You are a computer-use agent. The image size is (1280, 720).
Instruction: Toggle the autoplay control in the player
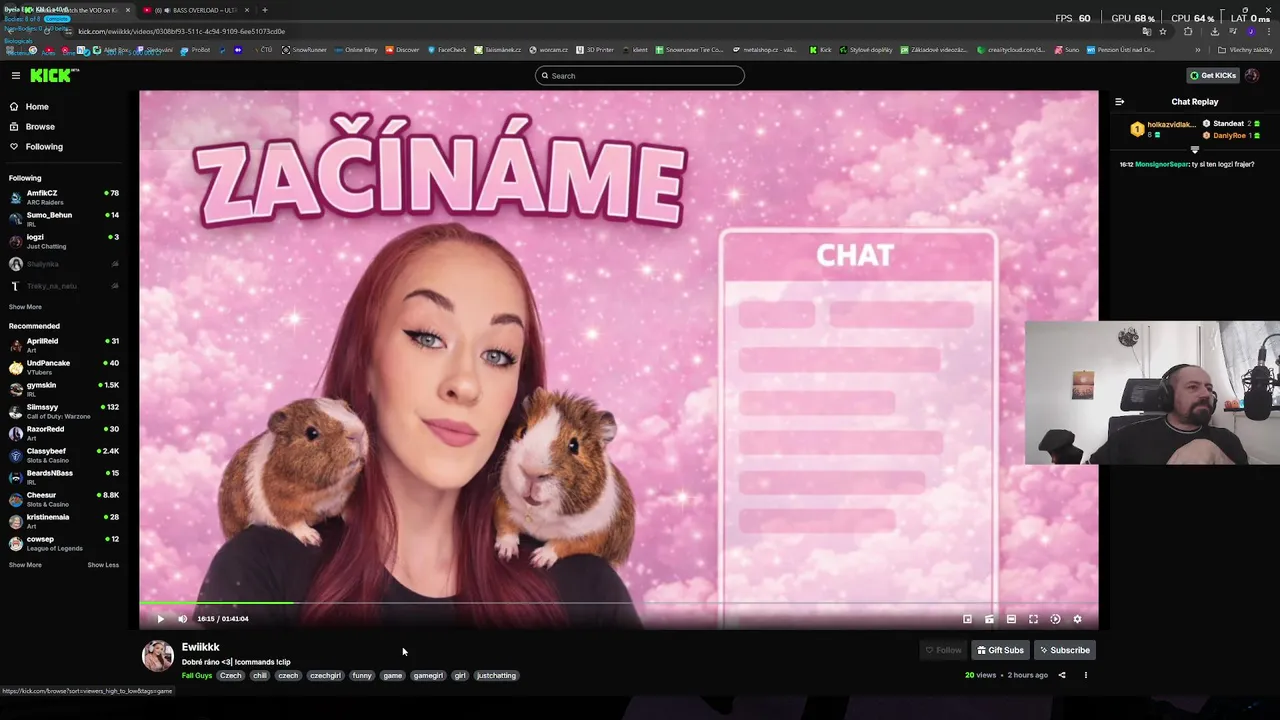[1055, 619]
